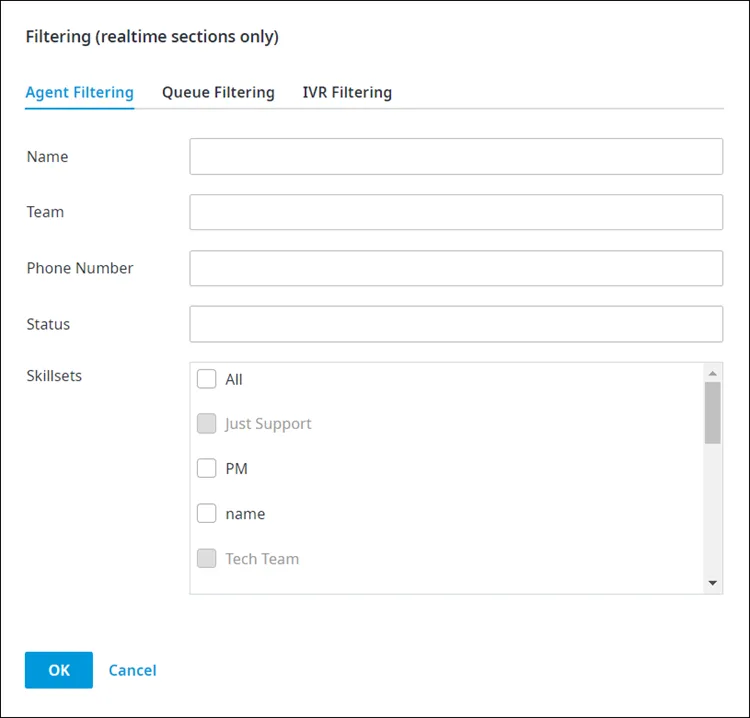Open the IVR Filtering tab
This screenshot has height=718, width=750.
(347, 92)
